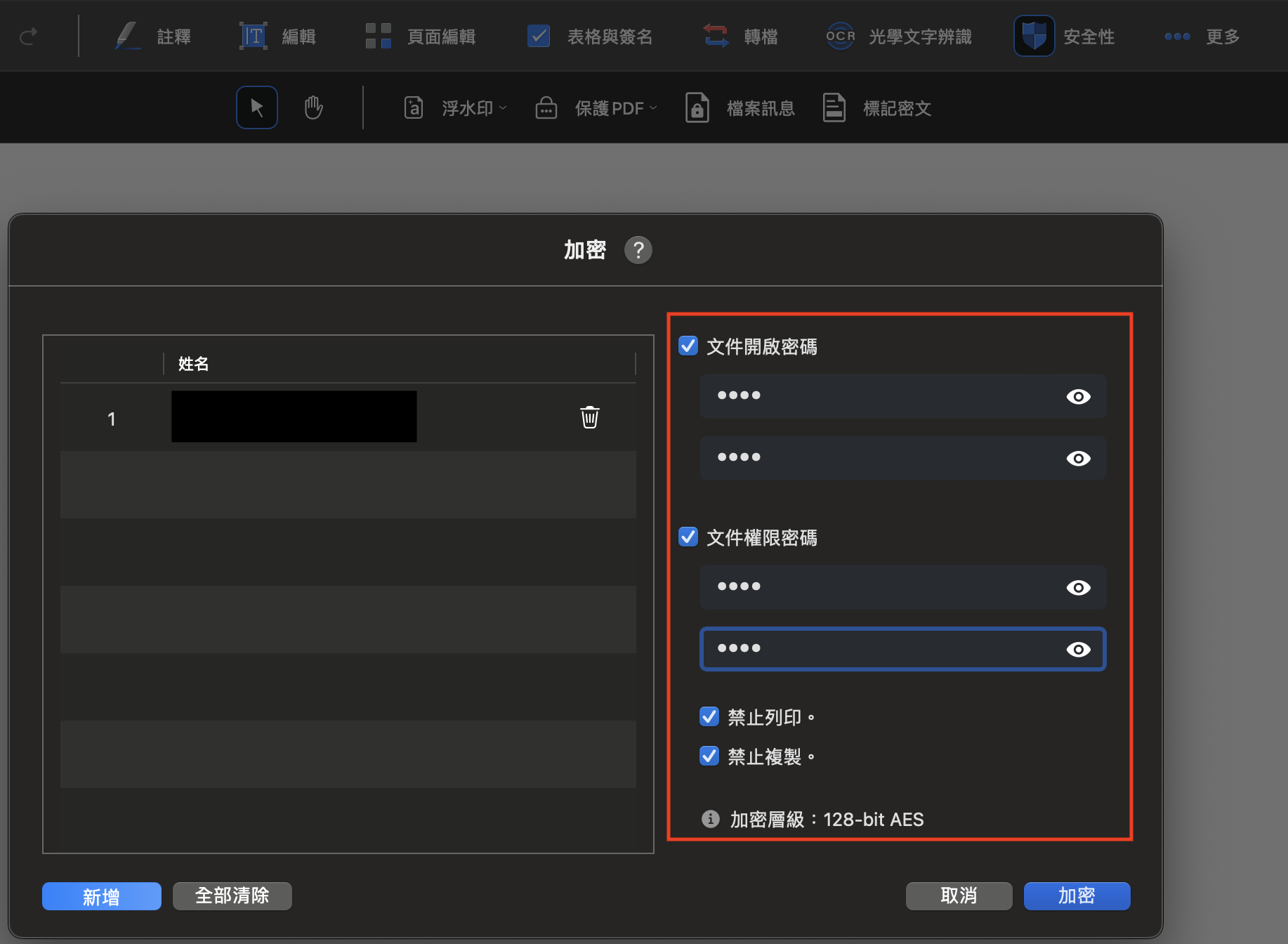
Task: Open 檔案訊息 file info
Action: point(740,108)
